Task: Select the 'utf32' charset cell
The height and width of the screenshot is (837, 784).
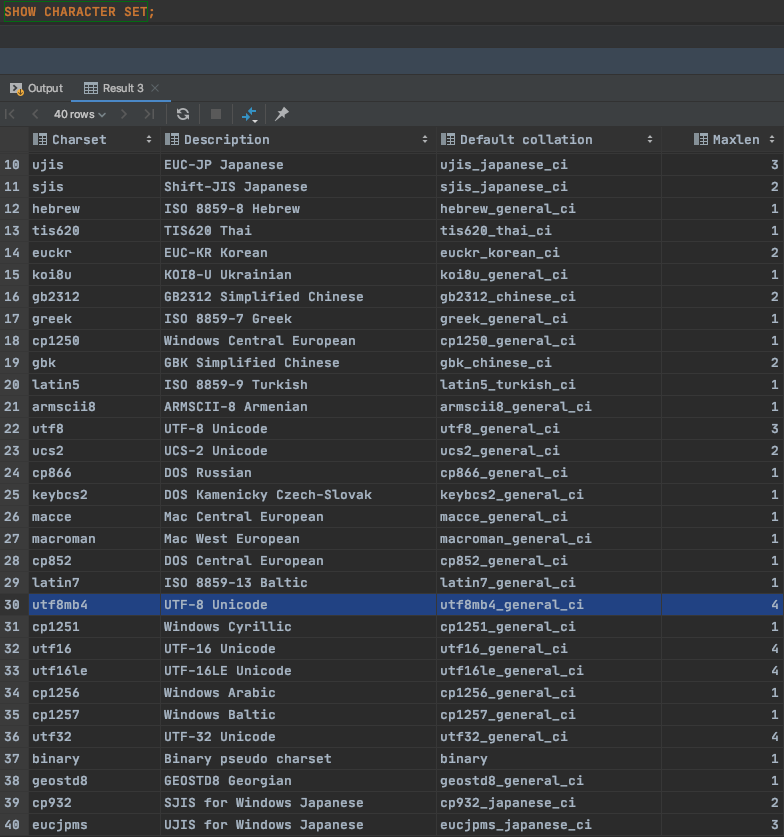Action: coord(94,737)
